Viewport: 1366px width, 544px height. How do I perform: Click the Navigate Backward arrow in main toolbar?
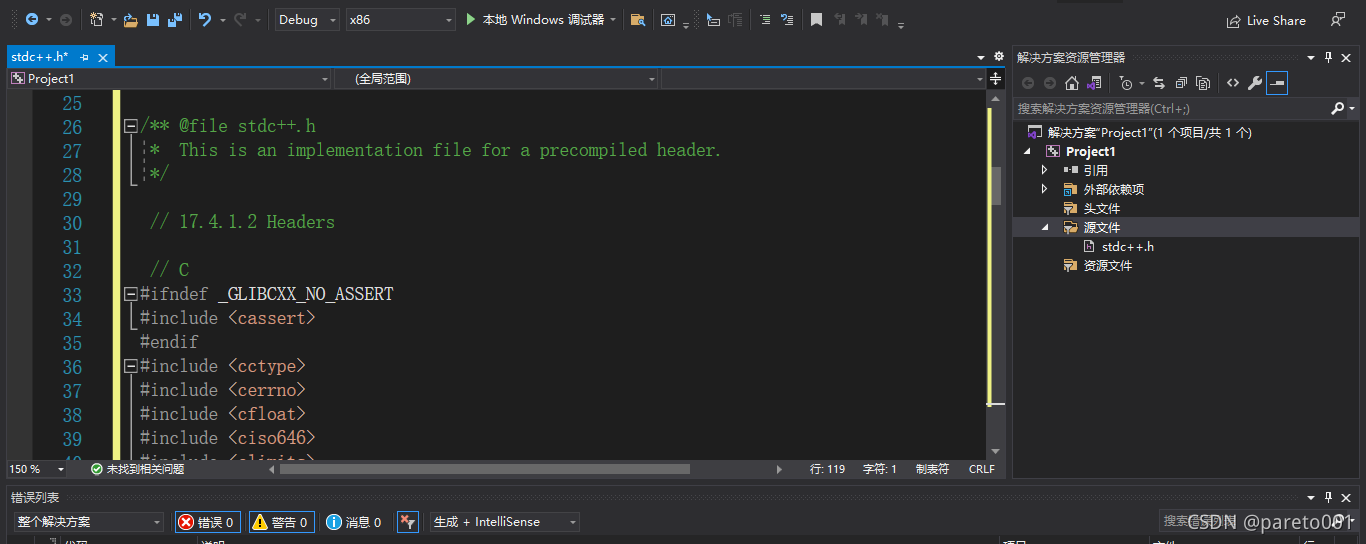(31, 19)
